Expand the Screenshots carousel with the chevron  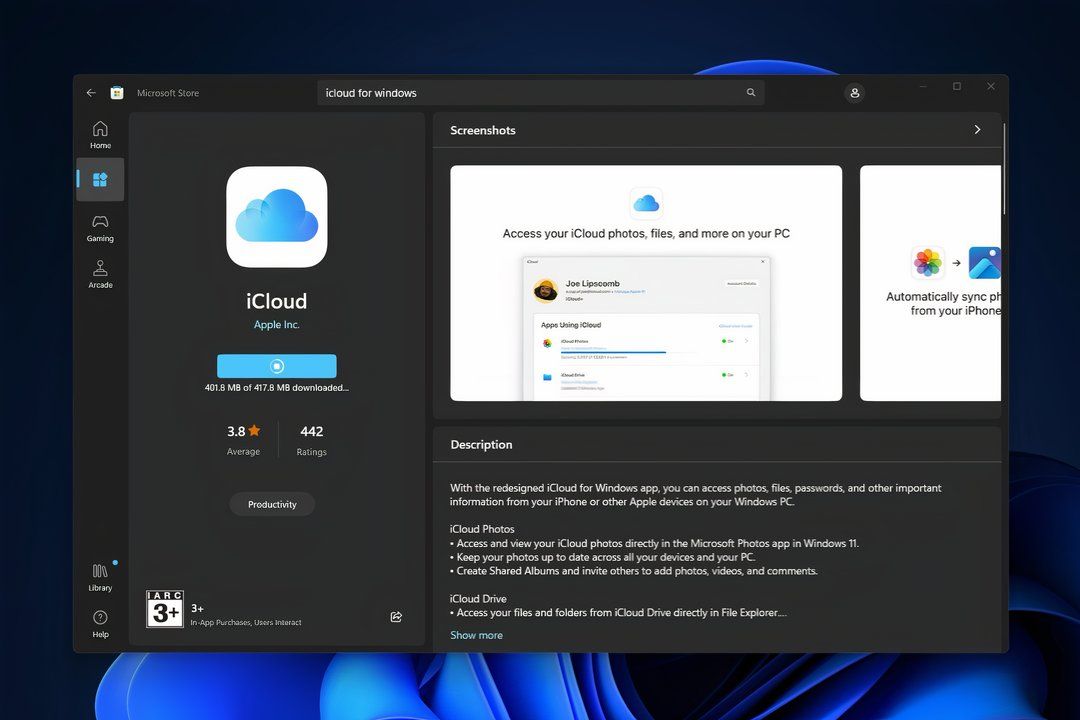click(977, 129)
